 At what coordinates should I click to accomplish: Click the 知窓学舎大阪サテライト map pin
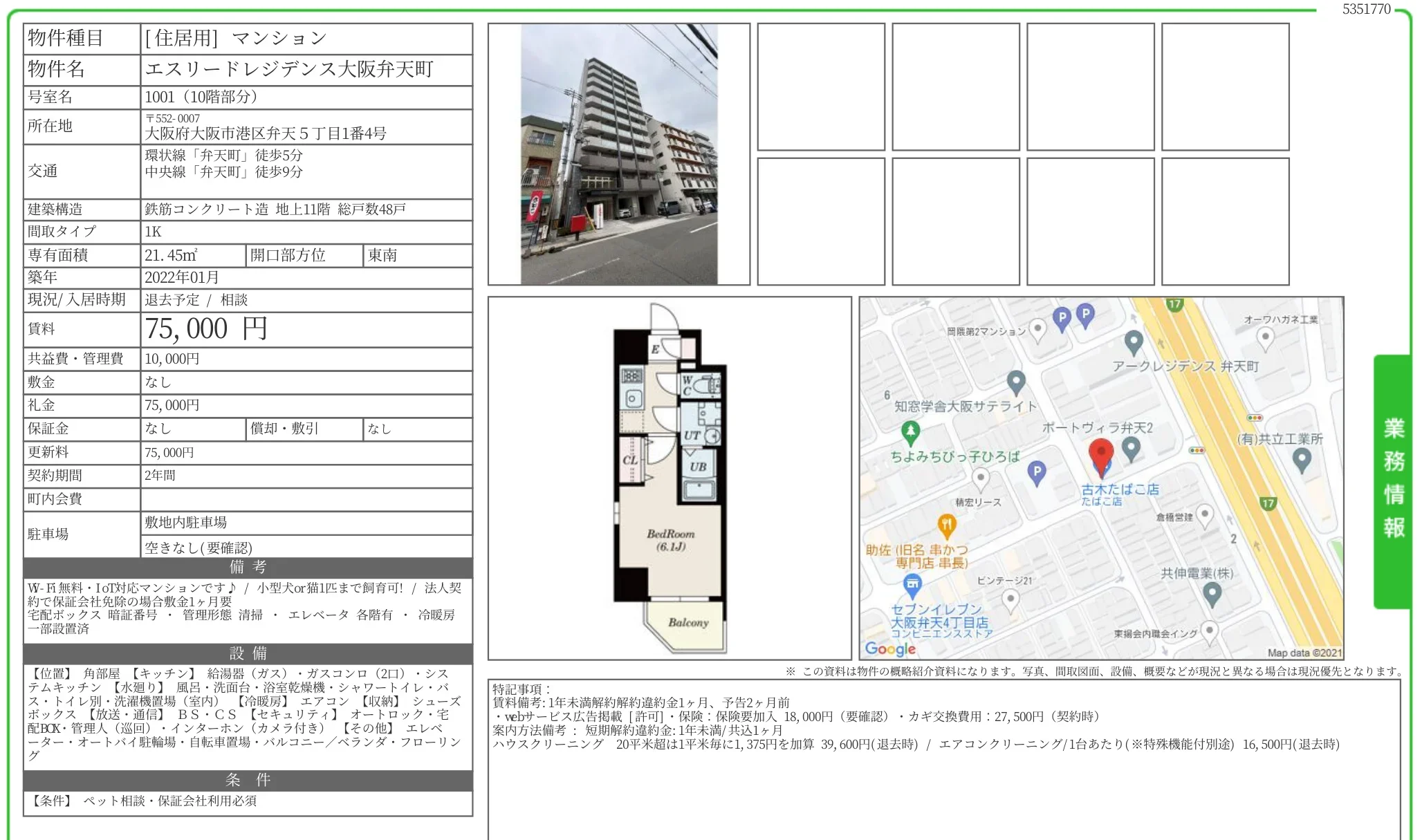[1015, 381]
